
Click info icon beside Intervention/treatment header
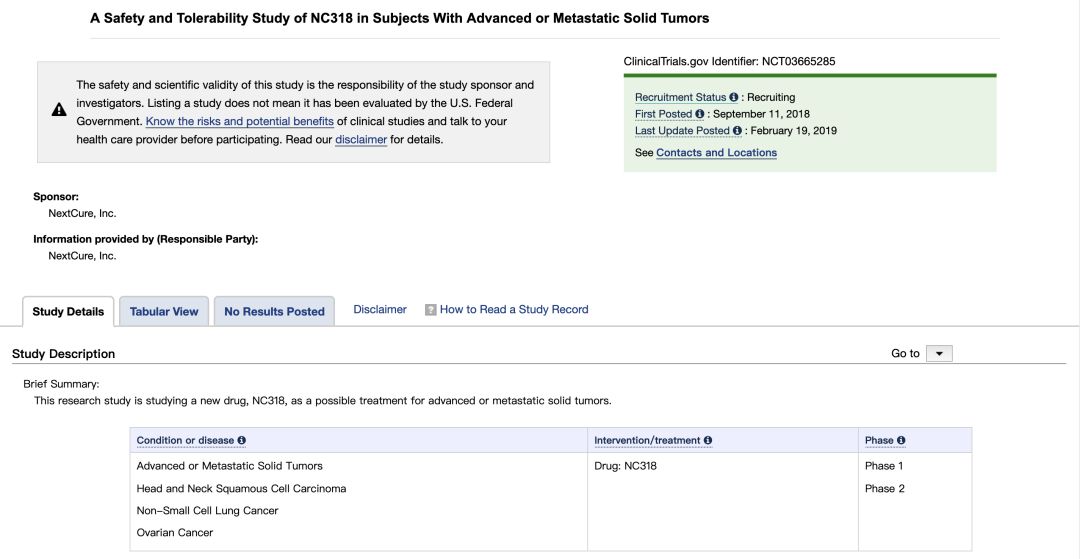708,441
